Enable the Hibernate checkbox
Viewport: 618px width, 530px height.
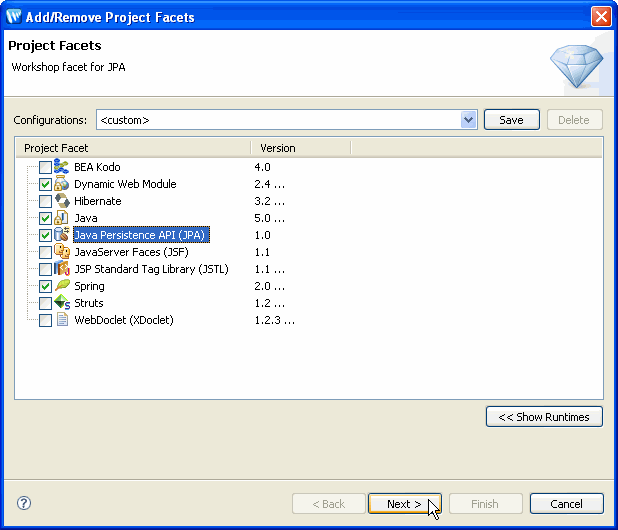click(x=45, y=201)
